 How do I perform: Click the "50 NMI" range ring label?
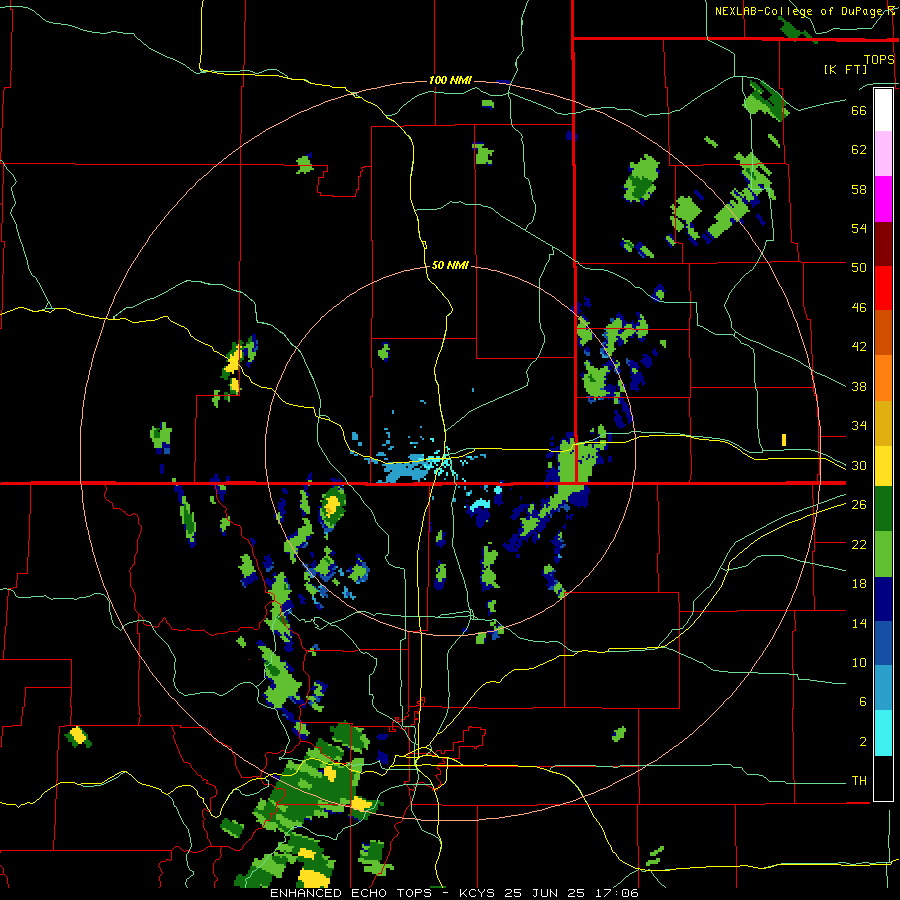(450, 265)
